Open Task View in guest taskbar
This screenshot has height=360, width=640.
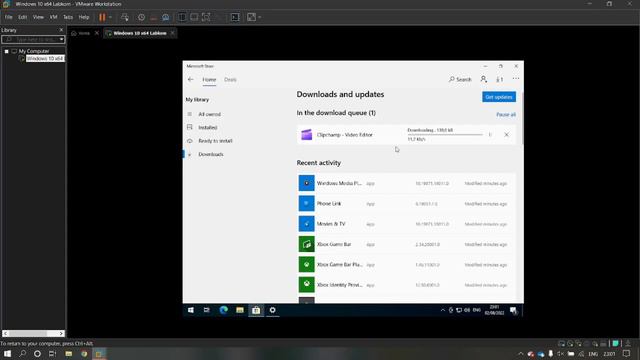point(207,310)
